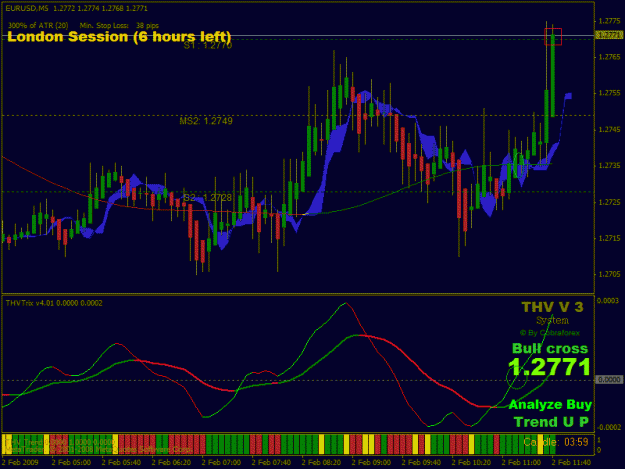Image resolution: width=625 pixels, height=469 pixels.
Task: Click the 'London Session (6 hours left)' banner
Action: click(x=119, y=37)
